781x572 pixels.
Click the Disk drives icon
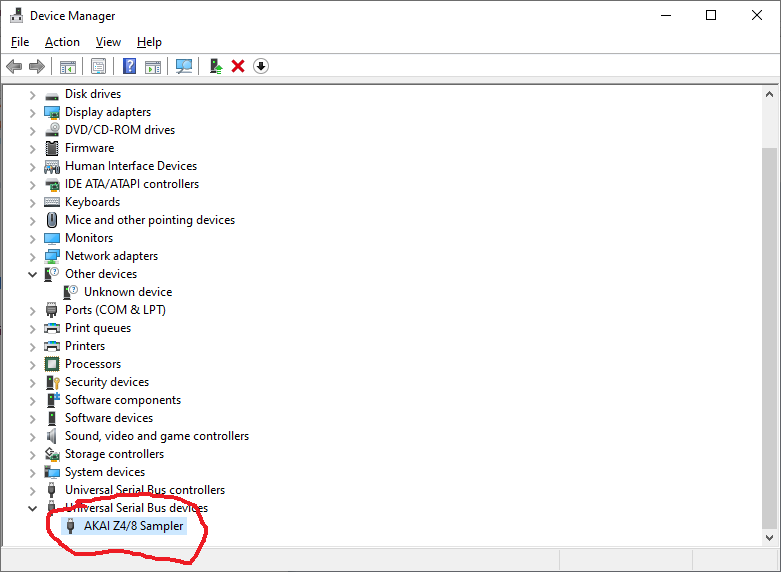tap(52, 95)
